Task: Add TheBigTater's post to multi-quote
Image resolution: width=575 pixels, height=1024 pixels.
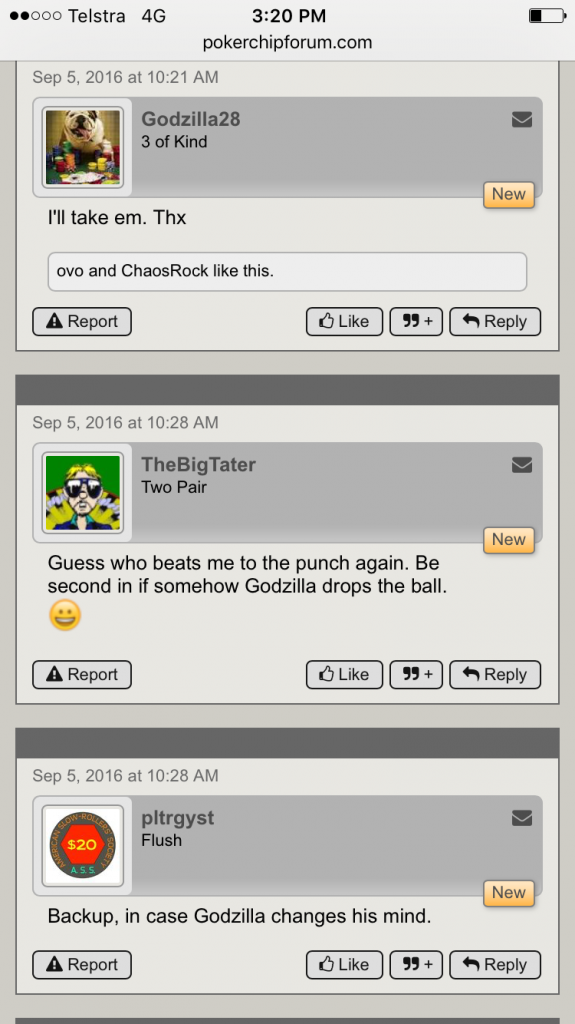Action: [x=416, y=675]
